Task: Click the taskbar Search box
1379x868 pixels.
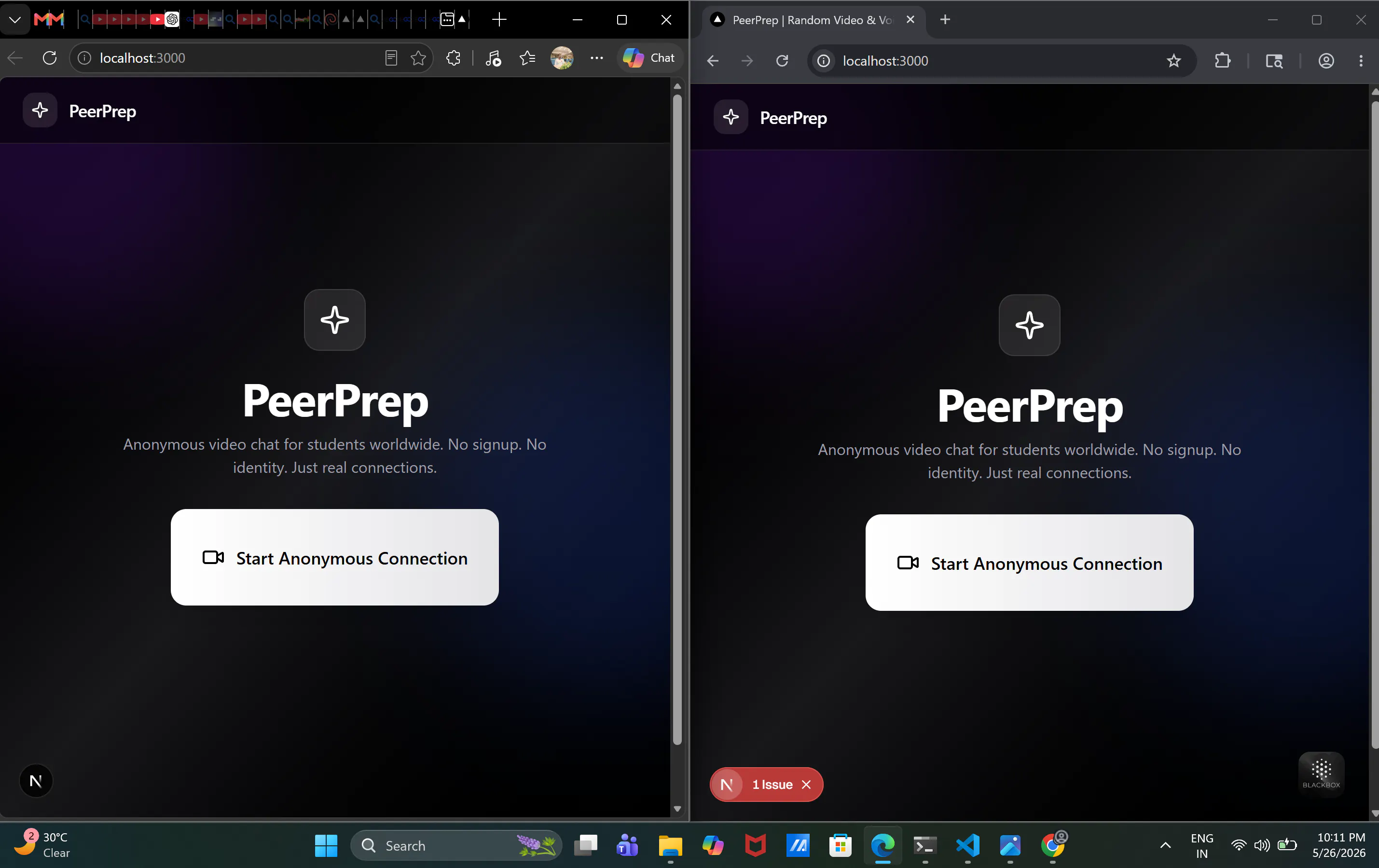Action: click(x=455, y=845)
